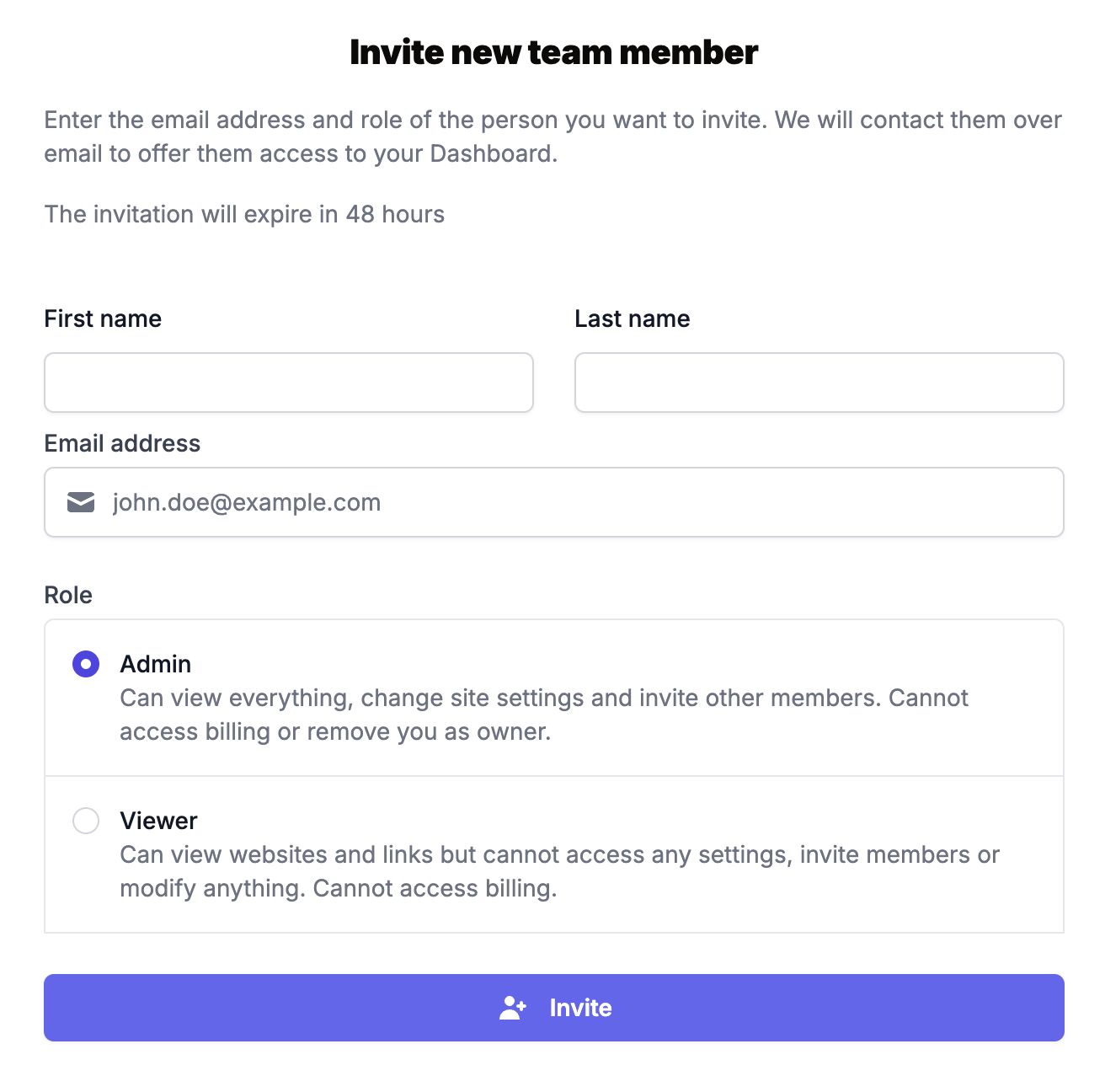Click the person-plus icon on Invite button
Image resolution: width=1105 pixels, height=1092 pixels.
tap(514, 1008)
